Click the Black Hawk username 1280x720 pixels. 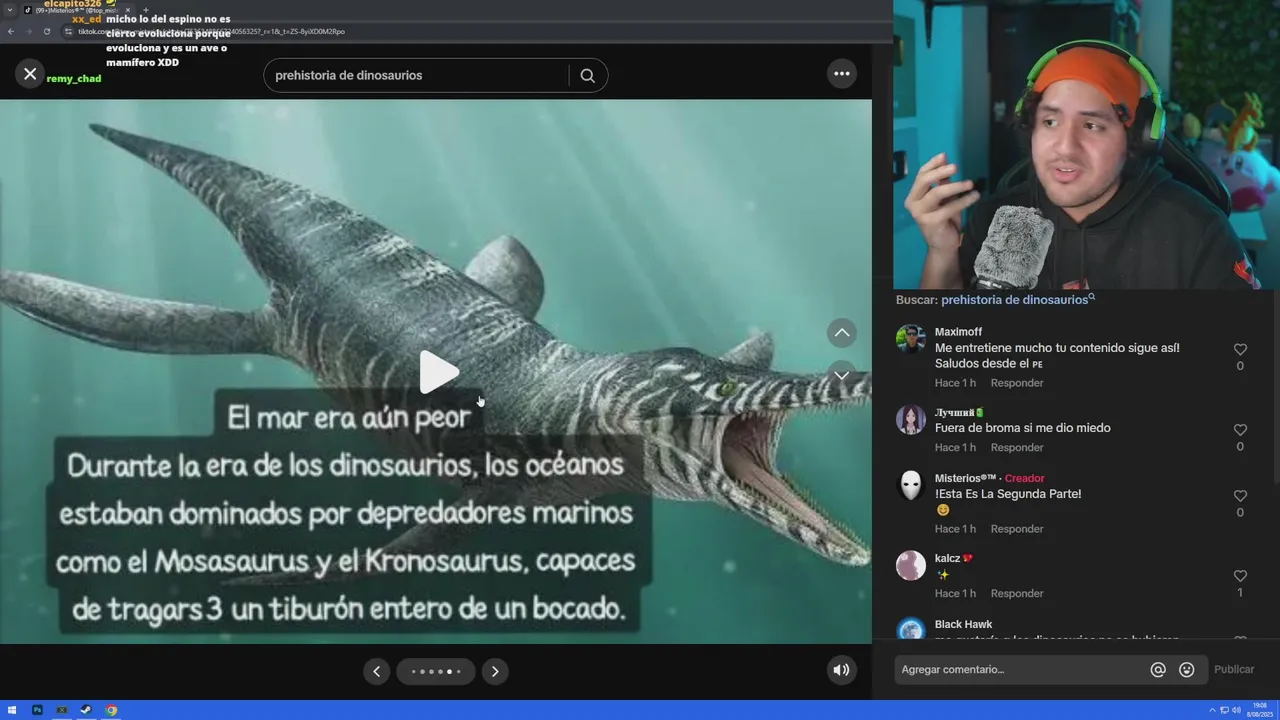[x=963, y=624]
